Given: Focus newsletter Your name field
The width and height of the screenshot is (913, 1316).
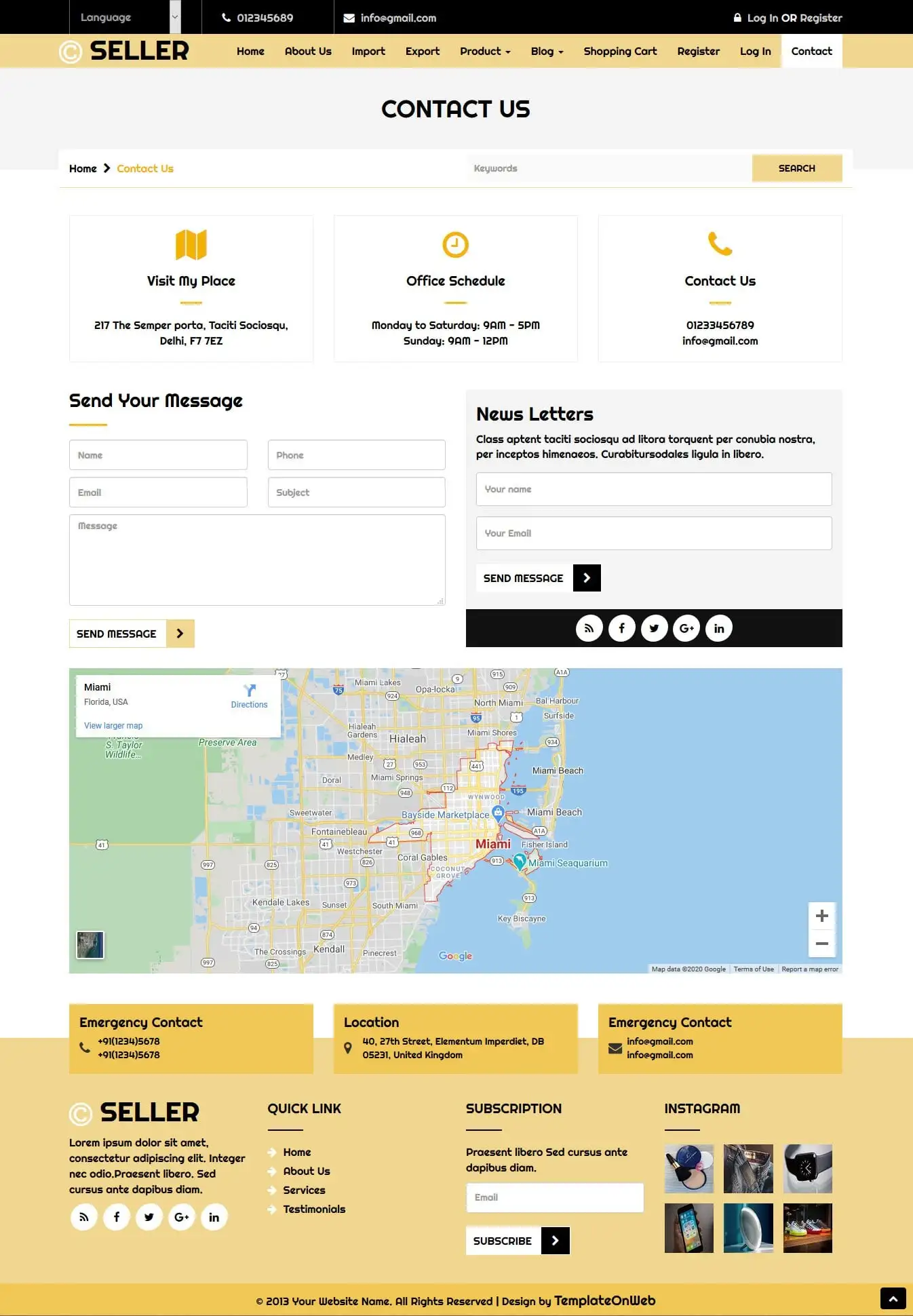Looking at the screenshot, I should pos(654,489).
